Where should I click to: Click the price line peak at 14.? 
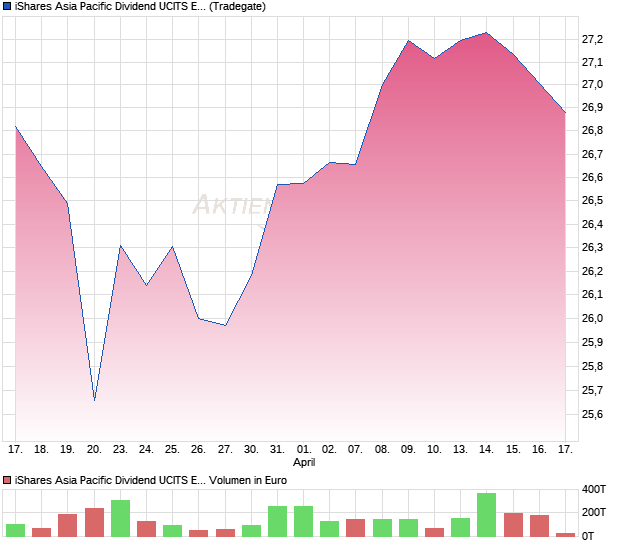click(486, 33)
